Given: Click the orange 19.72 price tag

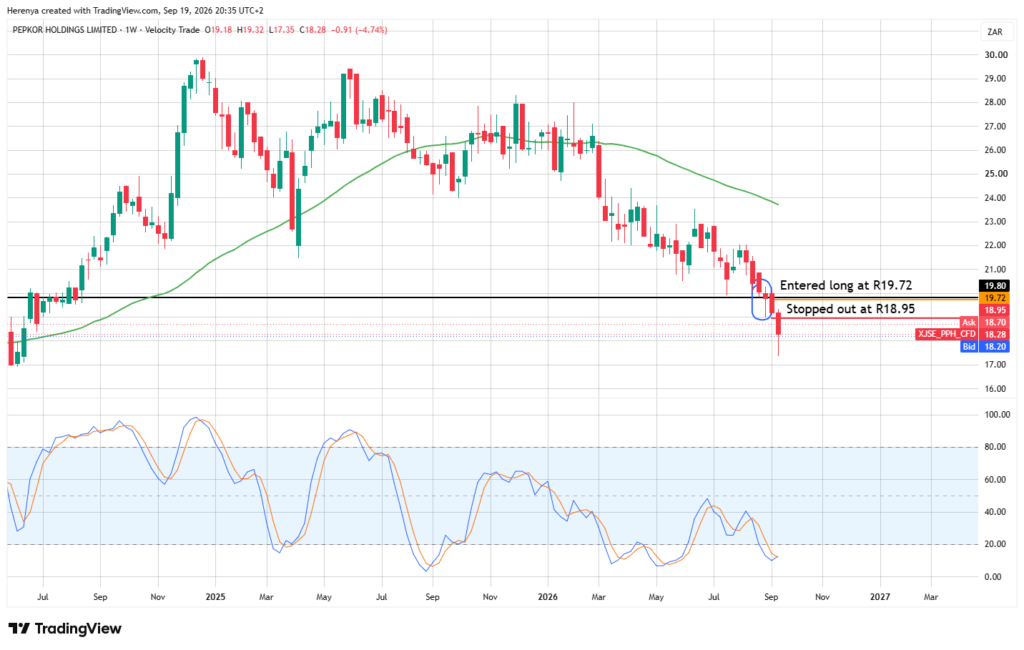Looking at the screenshot, I should 995,298.
